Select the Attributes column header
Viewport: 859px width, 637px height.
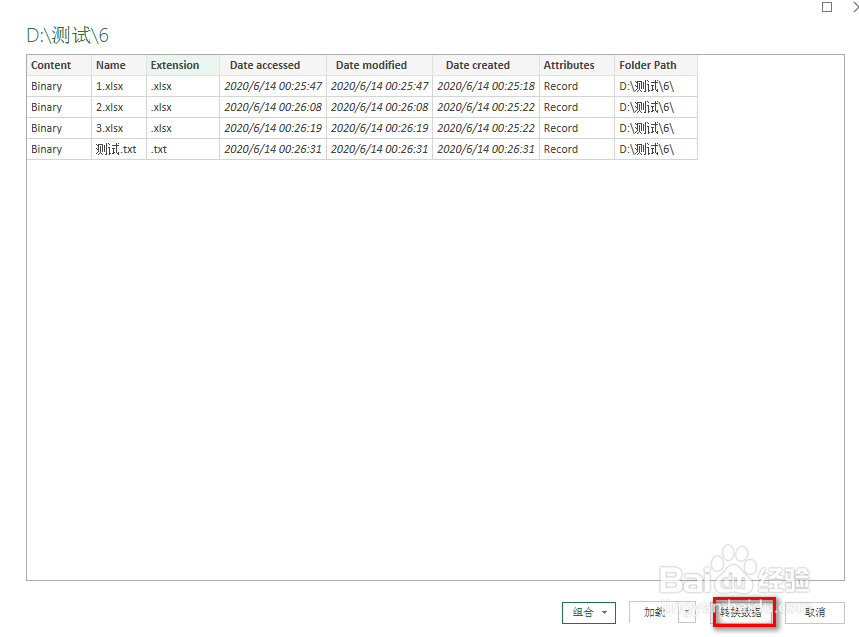point(577,65)
